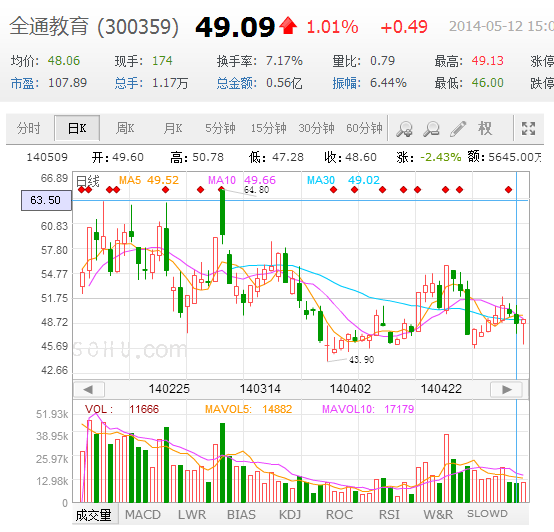Switch to the 5分钟 chart tab
The height and width of the screenshot is (532, 554).
click(220, 128)
